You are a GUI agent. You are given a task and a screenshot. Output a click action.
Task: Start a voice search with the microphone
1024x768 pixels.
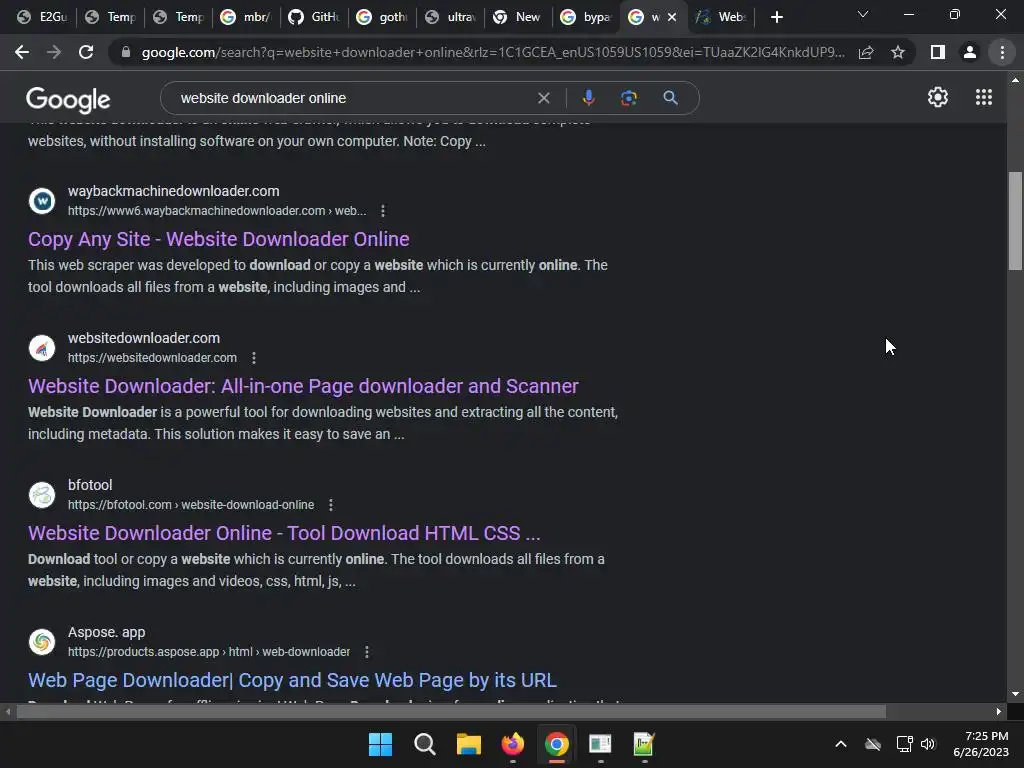(588, 98)
